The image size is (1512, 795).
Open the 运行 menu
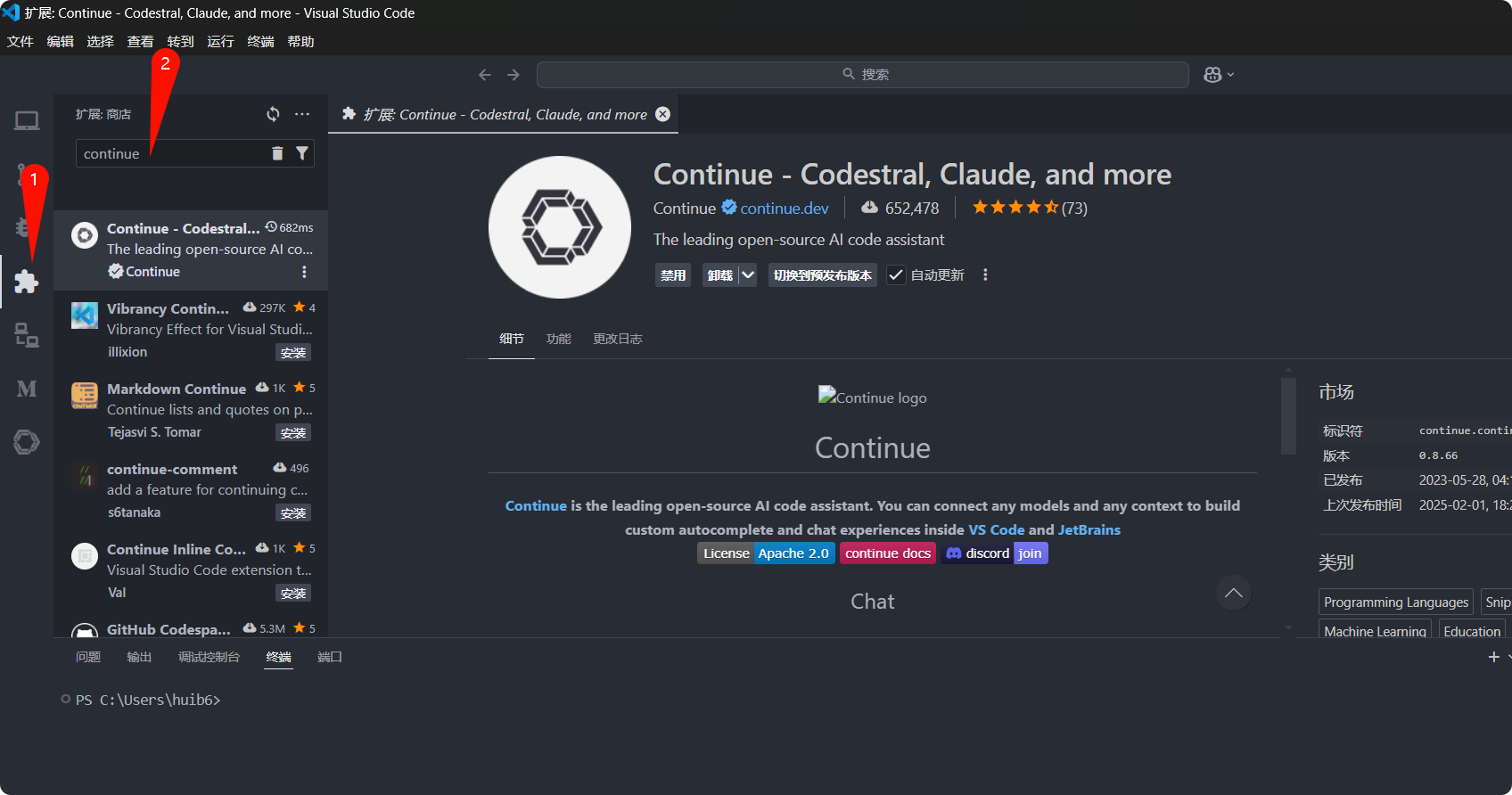(221, 42)
